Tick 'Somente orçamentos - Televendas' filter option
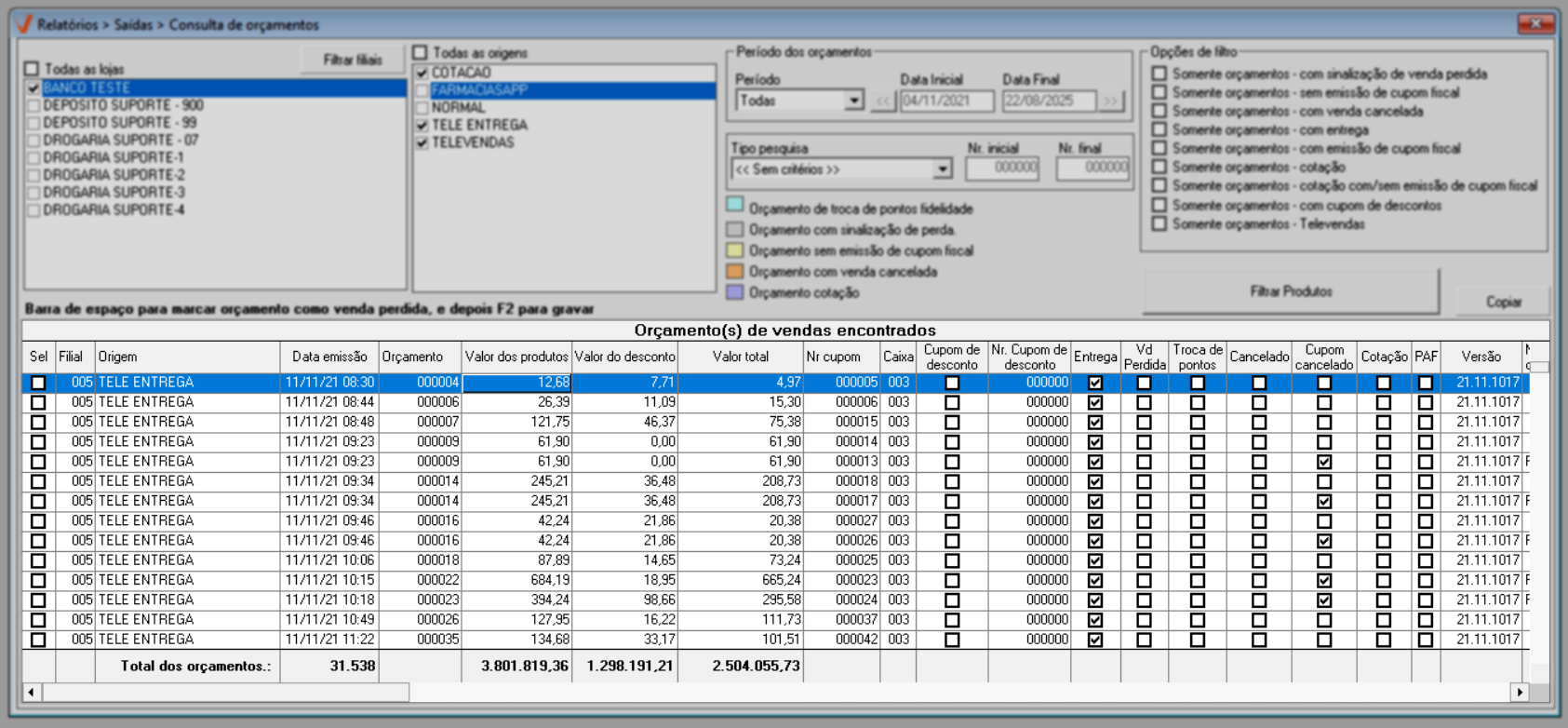Viewport: 1568px width, 728px height. click(x=1159, y=223)
